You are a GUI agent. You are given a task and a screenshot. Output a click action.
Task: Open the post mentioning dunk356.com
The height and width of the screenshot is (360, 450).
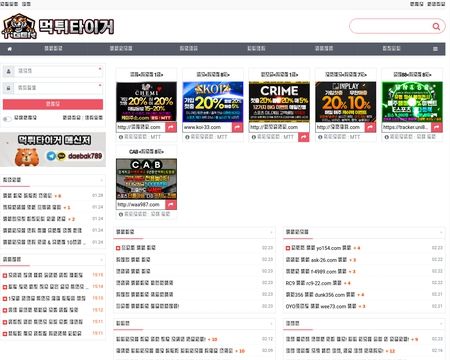(x=320, y=295)
